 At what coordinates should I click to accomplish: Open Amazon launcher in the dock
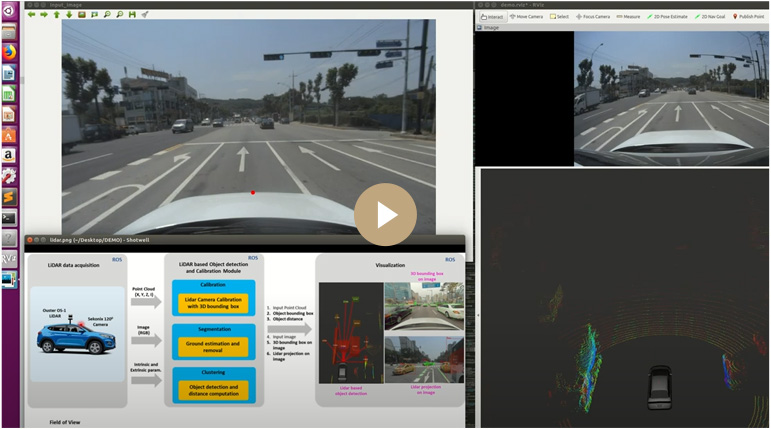tap(9, 155)
